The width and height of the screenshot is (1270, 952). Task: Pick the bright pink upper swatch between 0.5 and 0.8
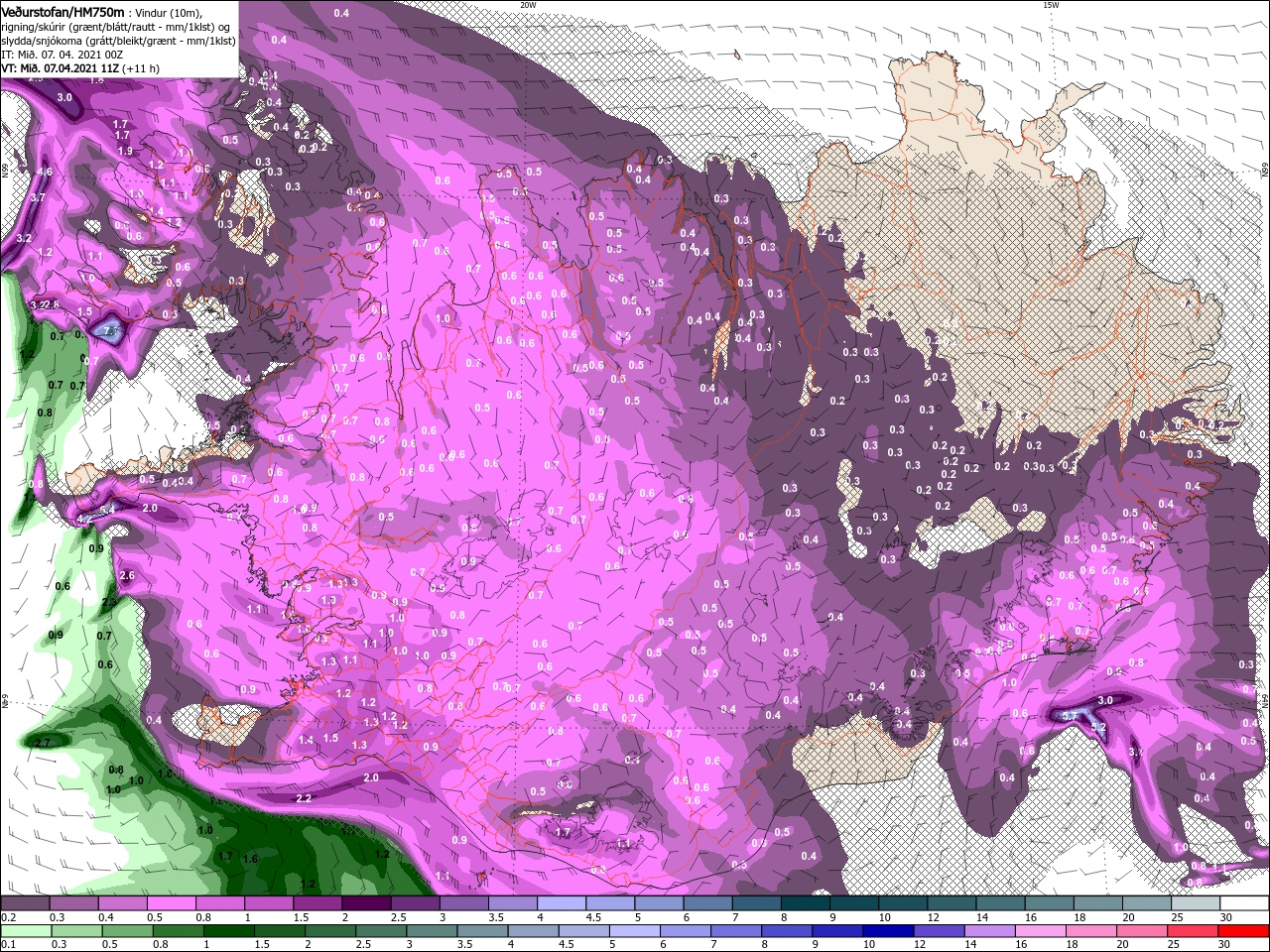point(173,903)
